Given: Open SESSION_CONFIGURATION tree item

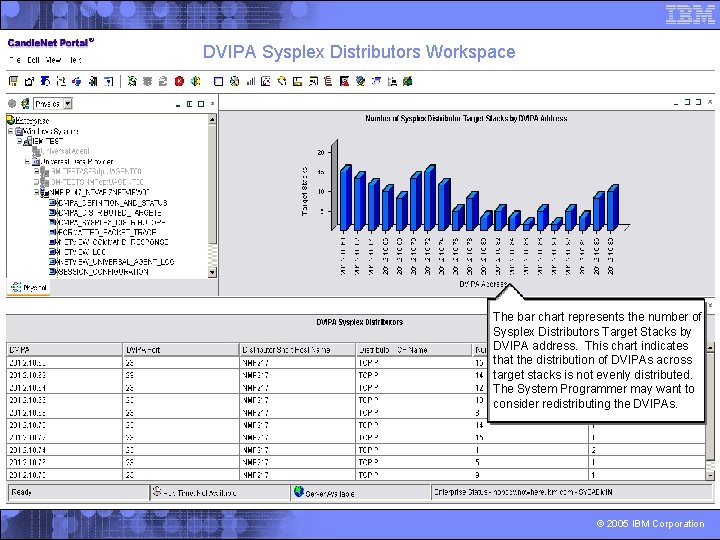Looking at the screenshot, I should [x=102, y=272].
